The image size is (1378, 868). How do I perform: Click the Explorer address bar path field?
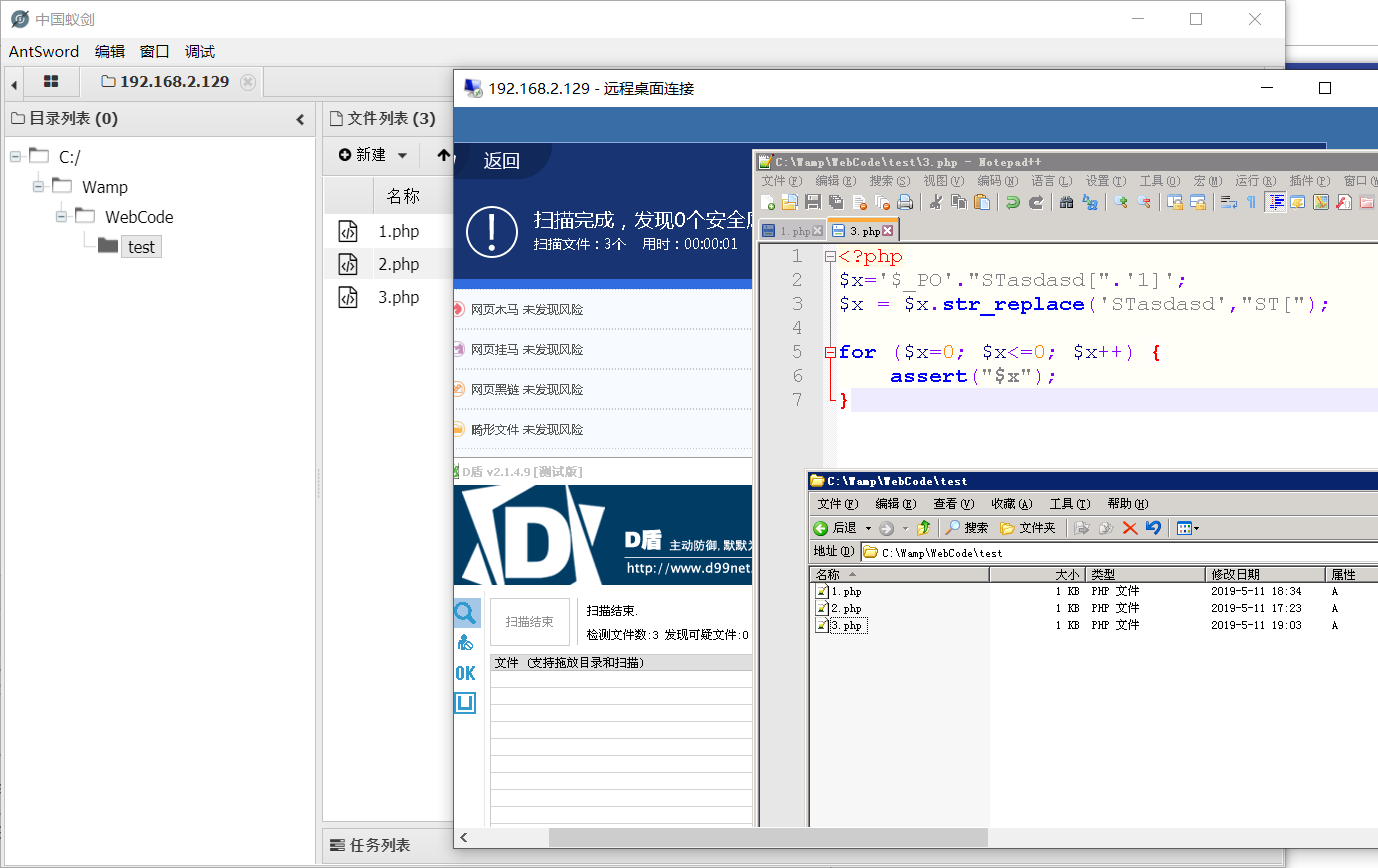click(x=1120, y=552)
